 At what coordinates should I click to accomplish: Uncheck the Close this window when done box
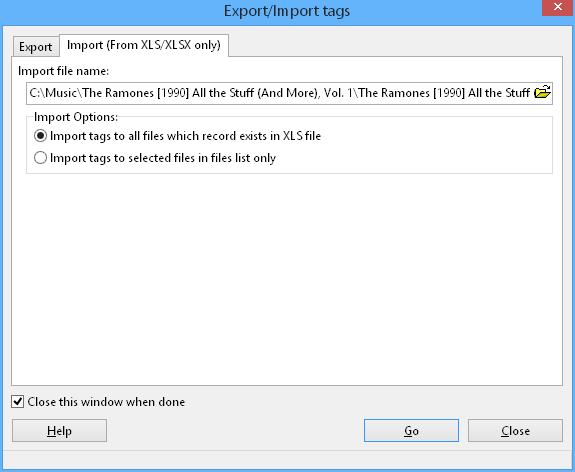[18, 402]
